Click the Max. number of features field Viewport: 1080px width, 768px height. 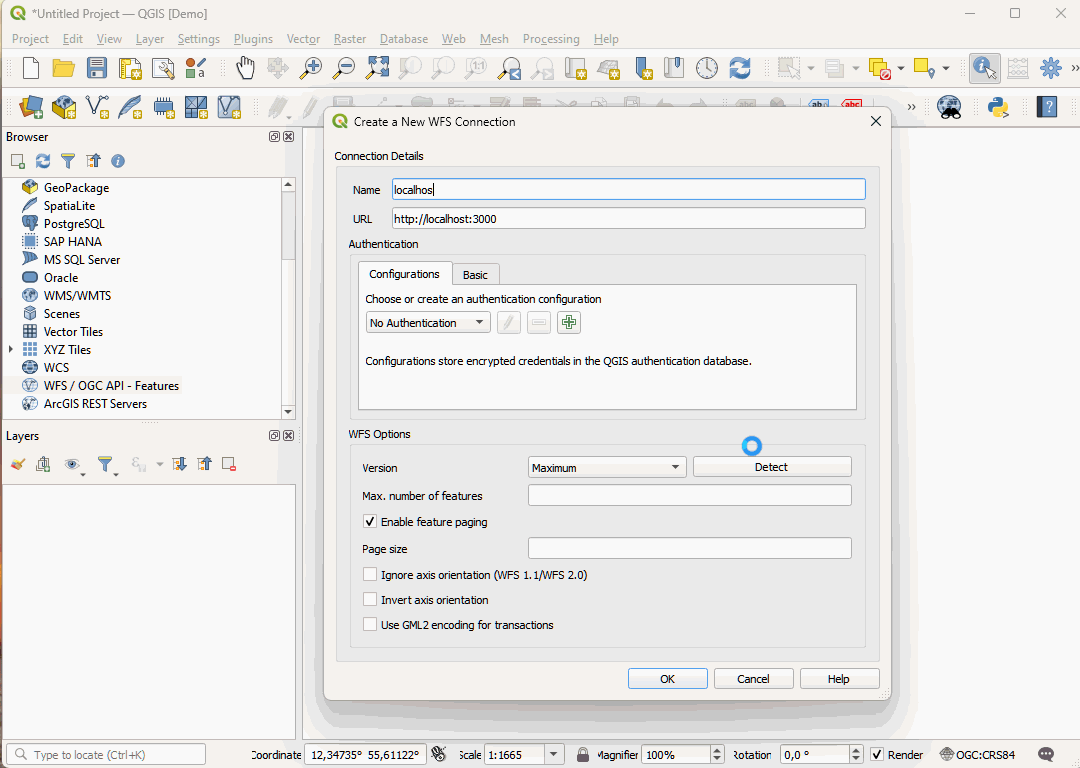point(689,495)
